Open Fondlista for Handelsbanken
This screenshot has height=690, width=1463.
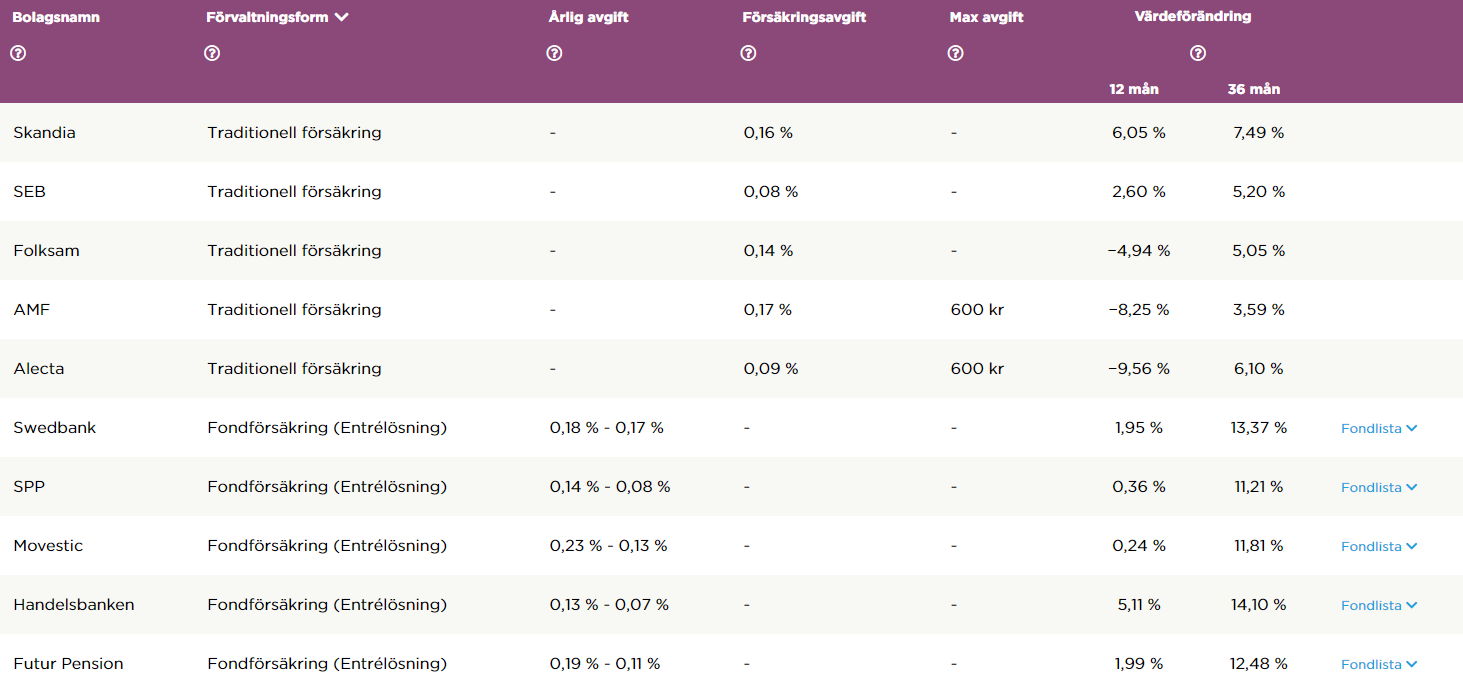pos(1379,605)
